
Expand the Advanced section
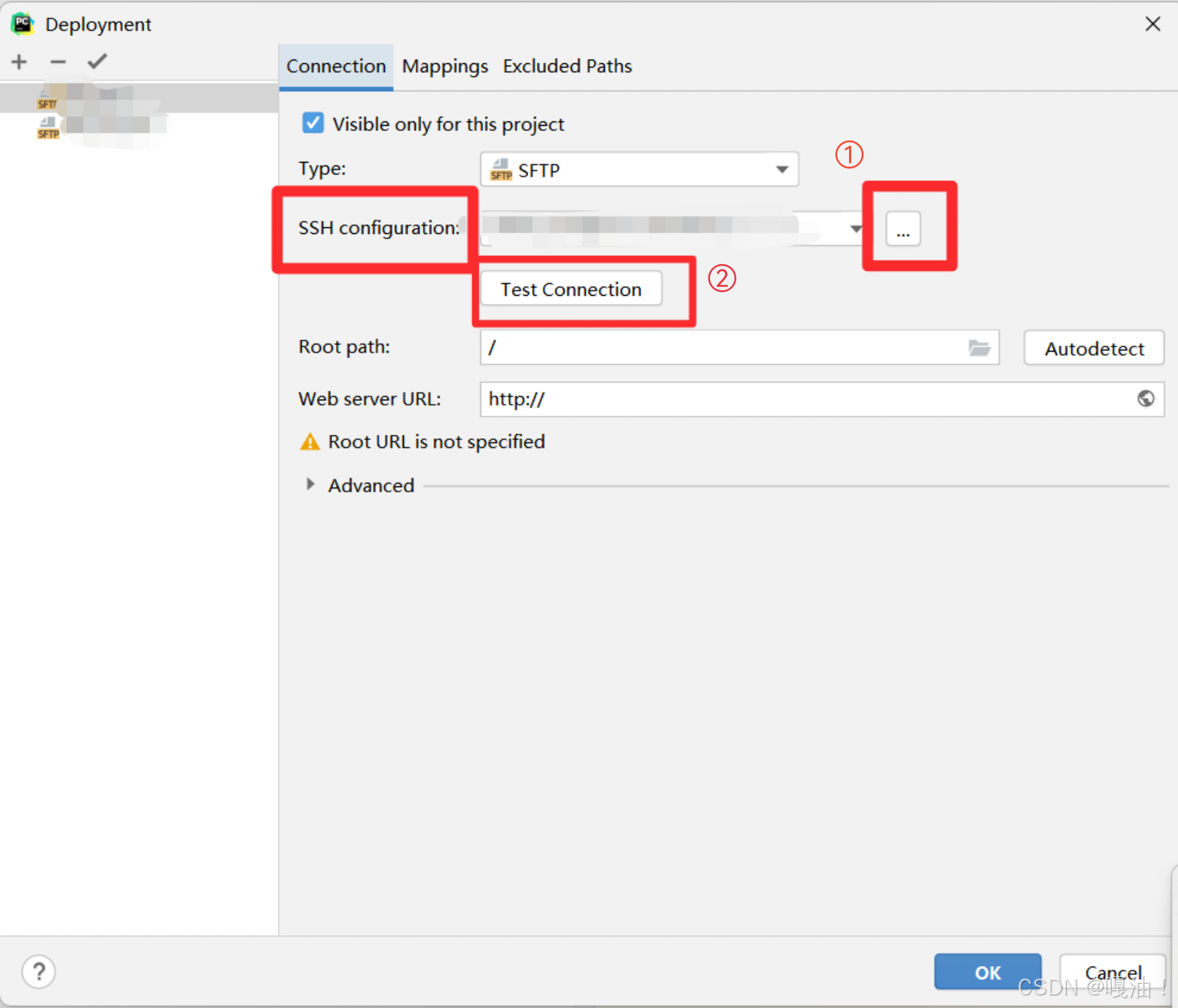[311, 484]
